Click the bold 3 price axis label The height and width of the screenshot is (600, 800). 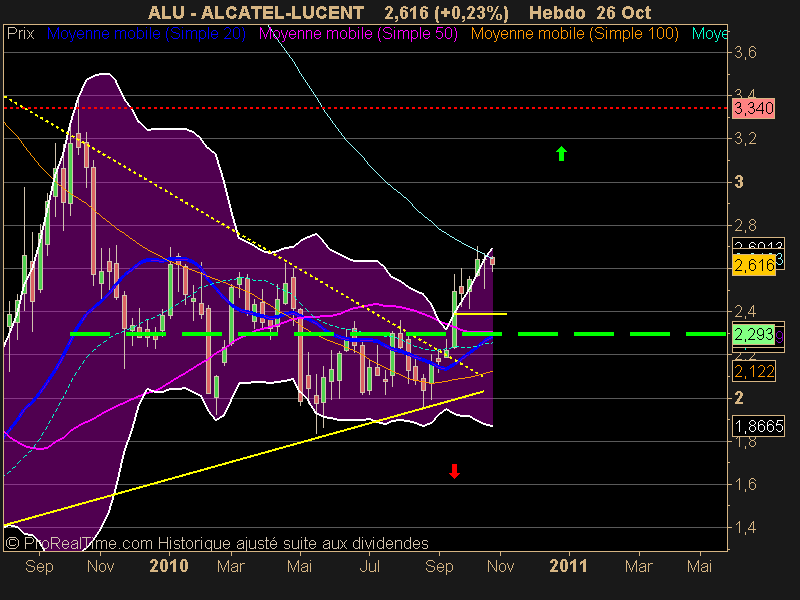[x=739, y=182]
